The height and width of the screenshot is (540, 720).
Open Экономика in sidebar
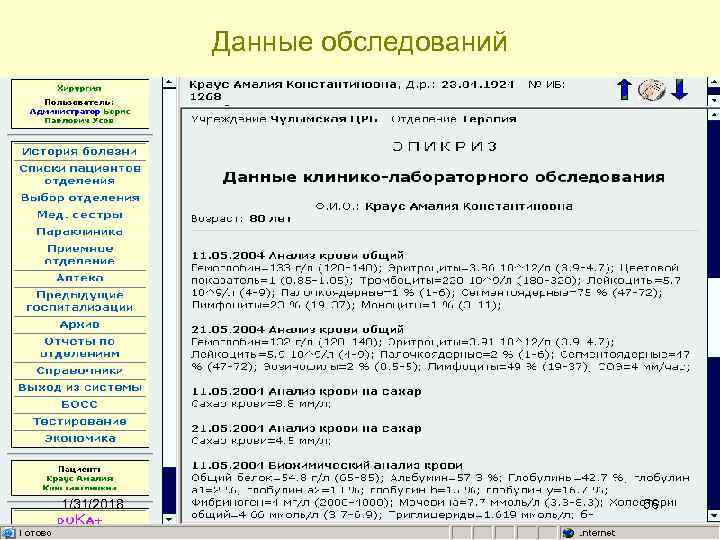80,439
